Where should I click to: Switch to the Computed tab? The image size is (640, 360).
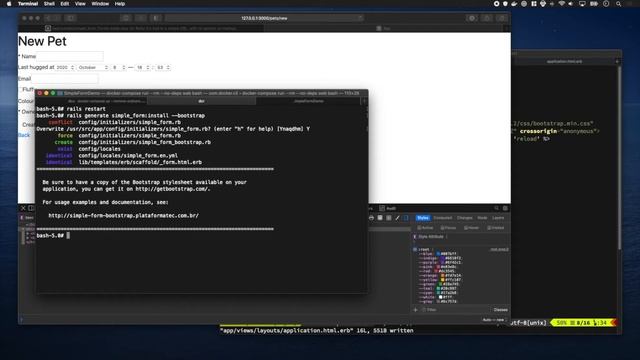(443, 218)
